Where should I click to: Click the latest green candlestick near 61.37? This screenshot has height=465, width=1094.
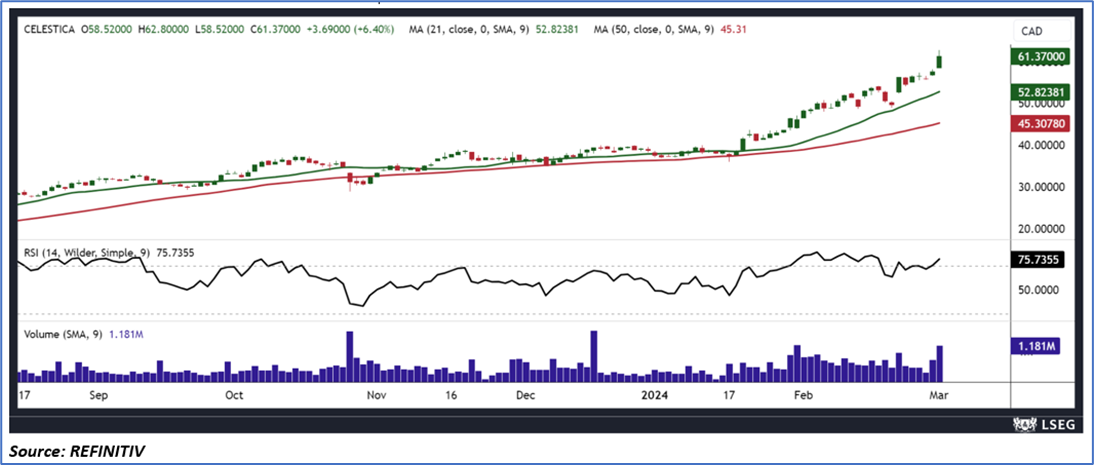[x=940, y=61]
